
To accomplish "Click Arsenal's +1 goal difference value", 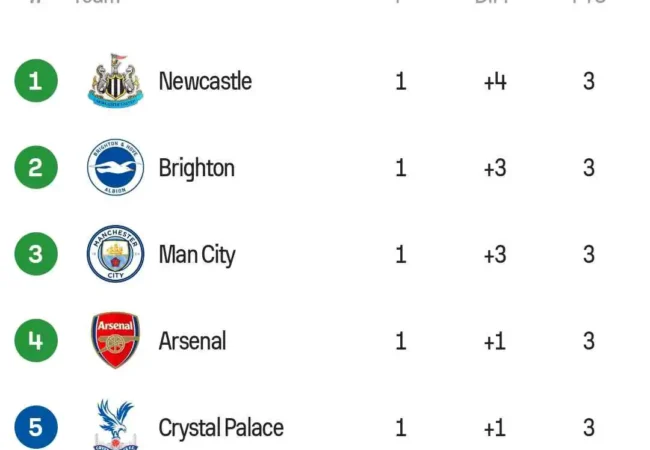I will tap(495, 341).
